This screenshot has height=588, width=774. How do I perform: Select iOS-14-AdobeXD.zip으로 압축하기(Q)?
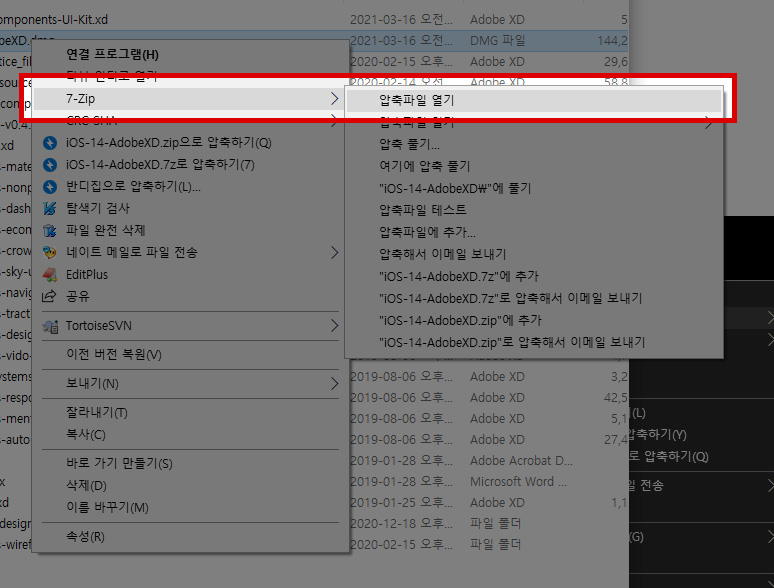pos(169,143)
